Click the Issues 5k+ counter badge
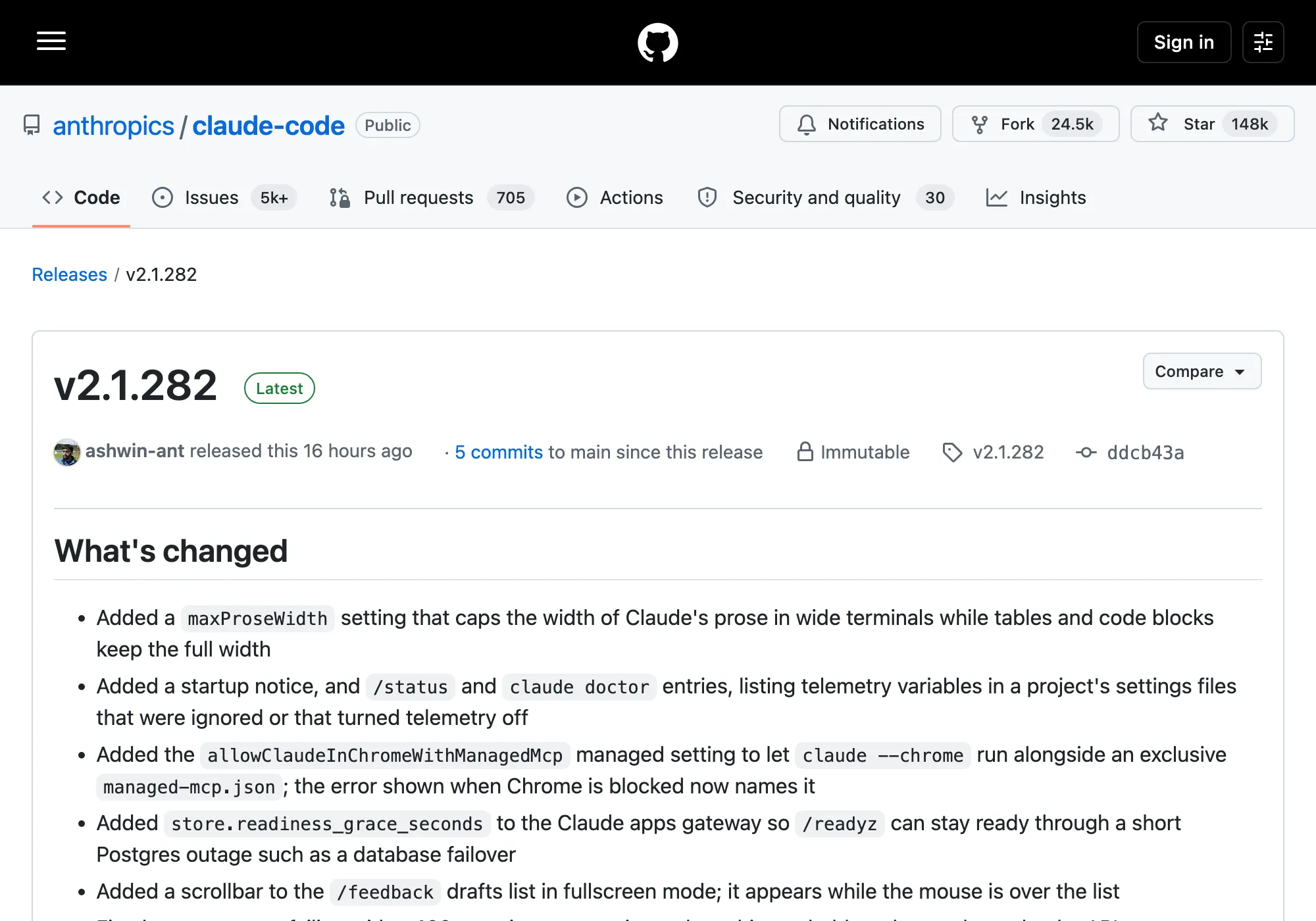The width and height of the screenshot is (1316, 921). pyautogui.click(x=274, y=197)
